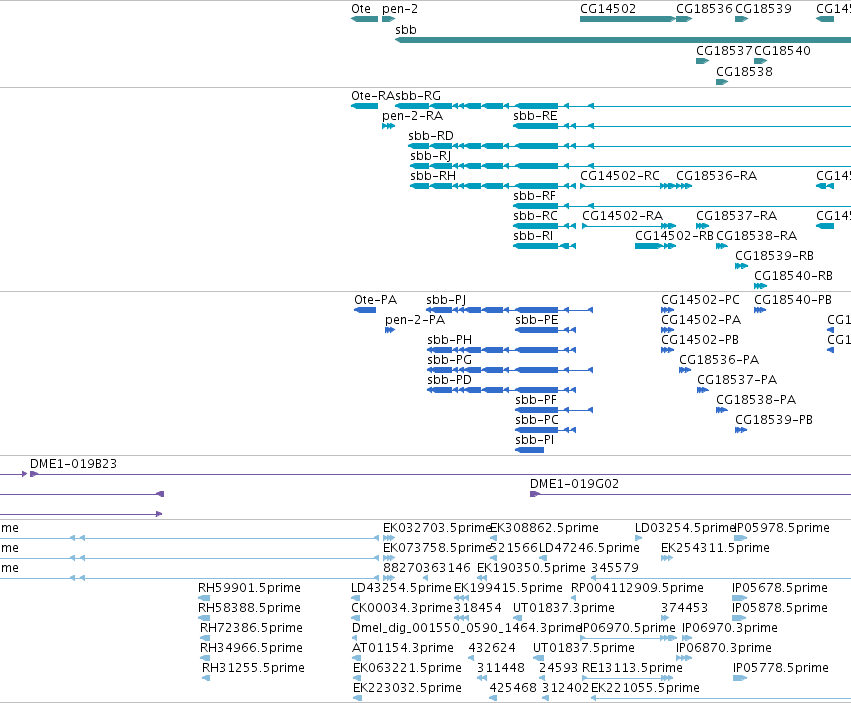Image resolution: width=851 pixels, height=703 pixels.
Task: Click the sbb-RH transcript label
Action: click(433, 176)
